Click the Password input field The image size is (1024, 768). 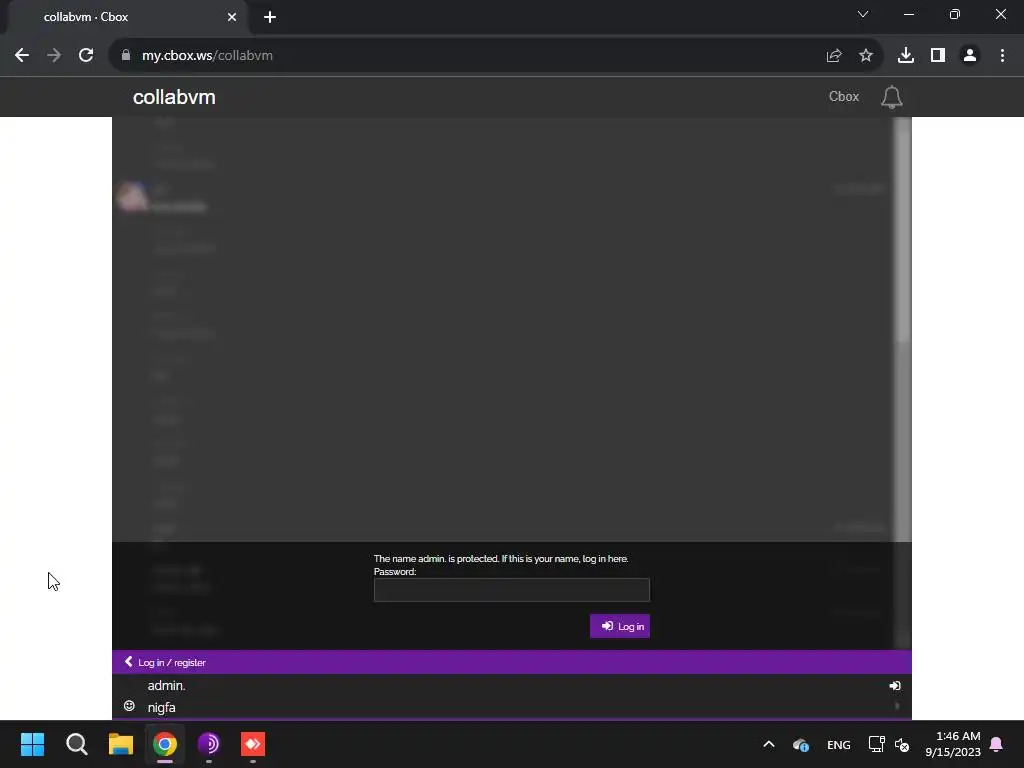click(x=511, y=590)
